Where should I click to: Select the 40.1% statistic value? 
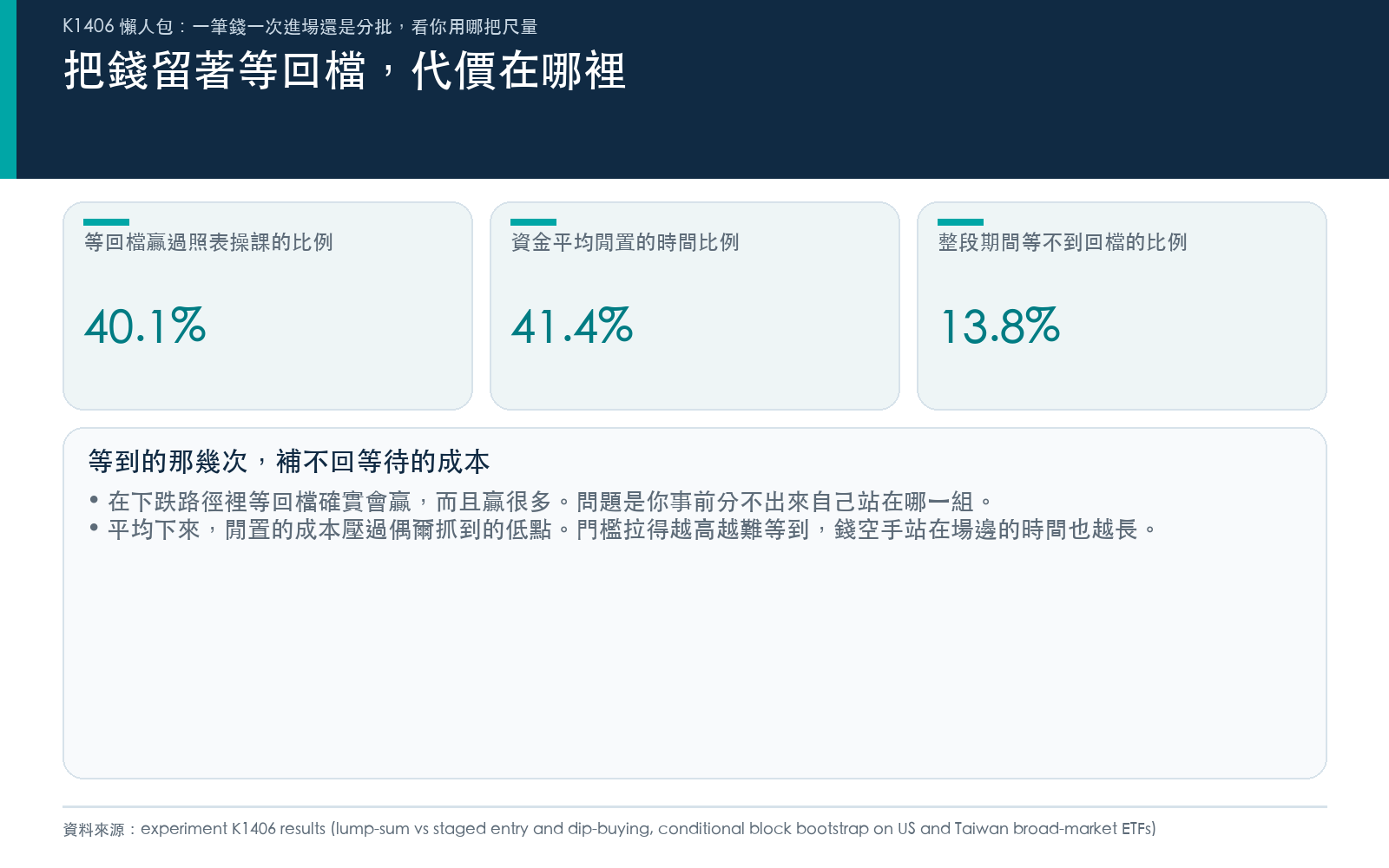coord(145,326)
